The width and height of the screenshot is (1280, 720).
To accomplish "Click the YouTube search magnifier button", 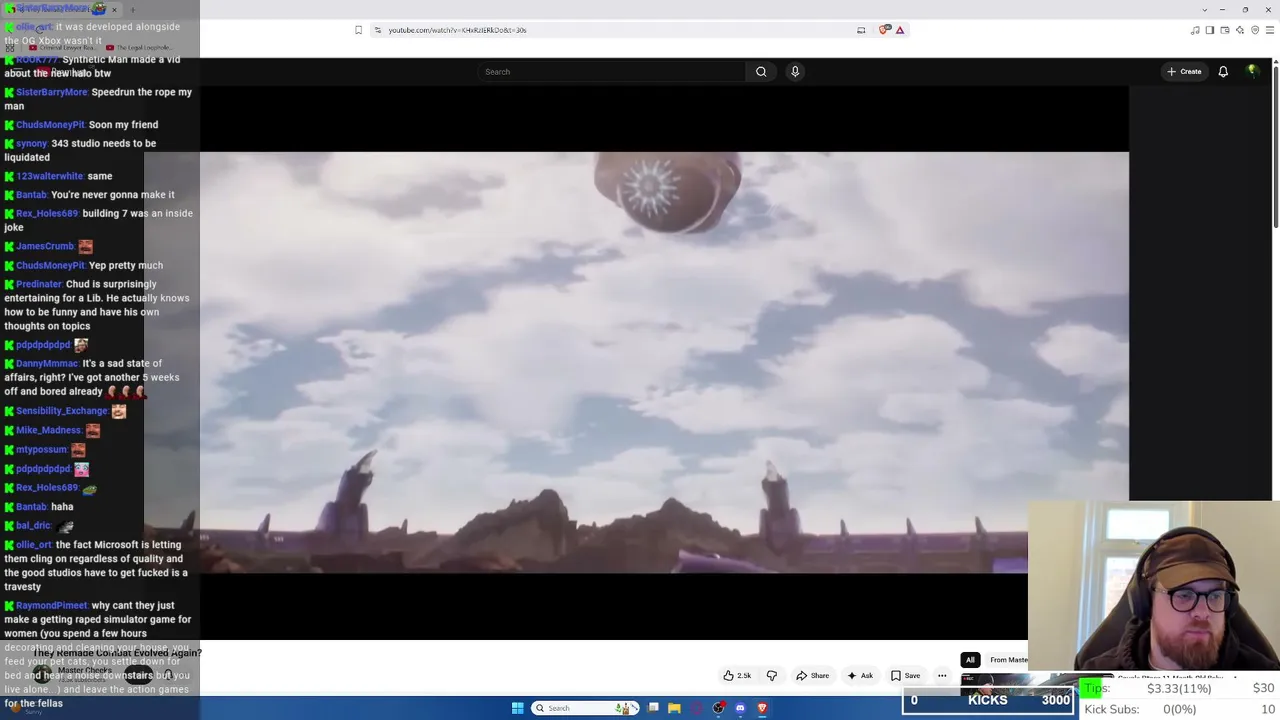I will point(761,72).
